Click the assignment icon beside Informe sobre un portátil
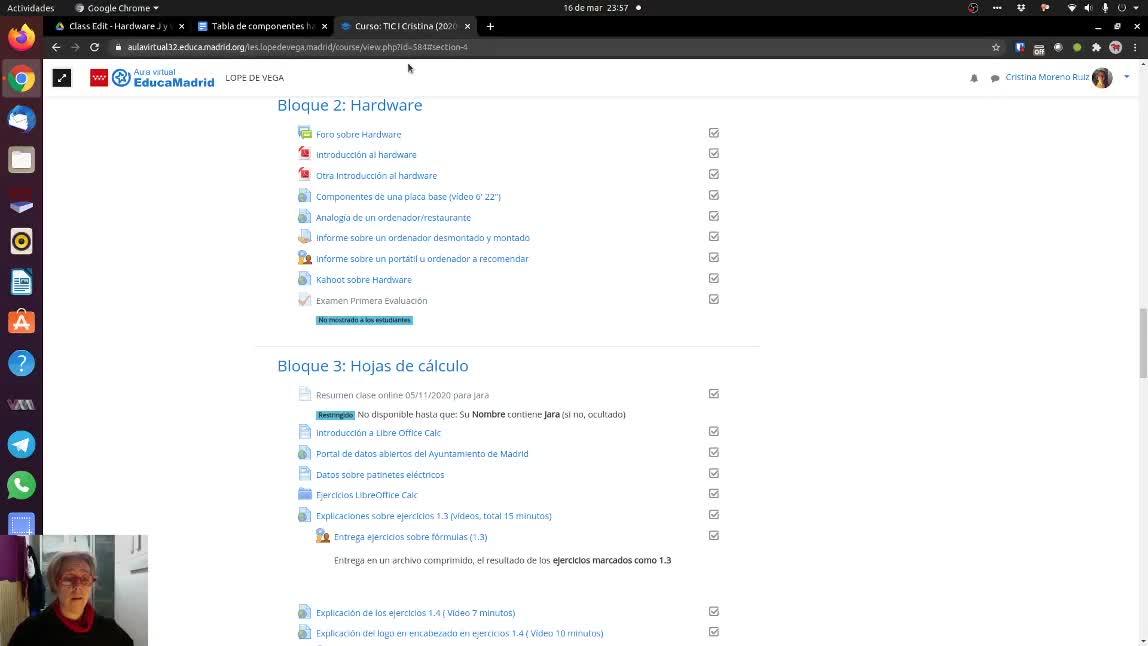 305,258
